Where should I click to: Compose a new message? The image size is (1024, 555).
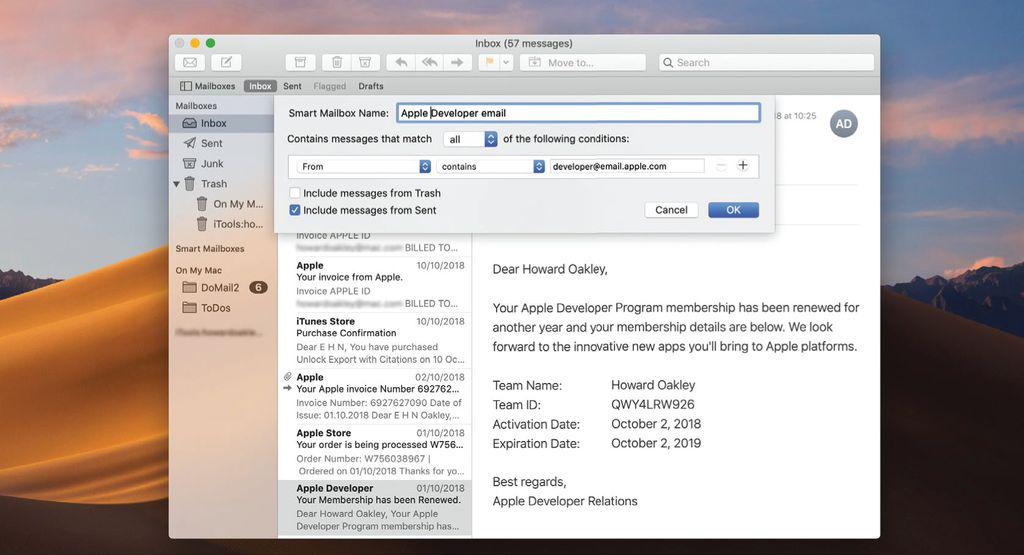pos(226,63)
